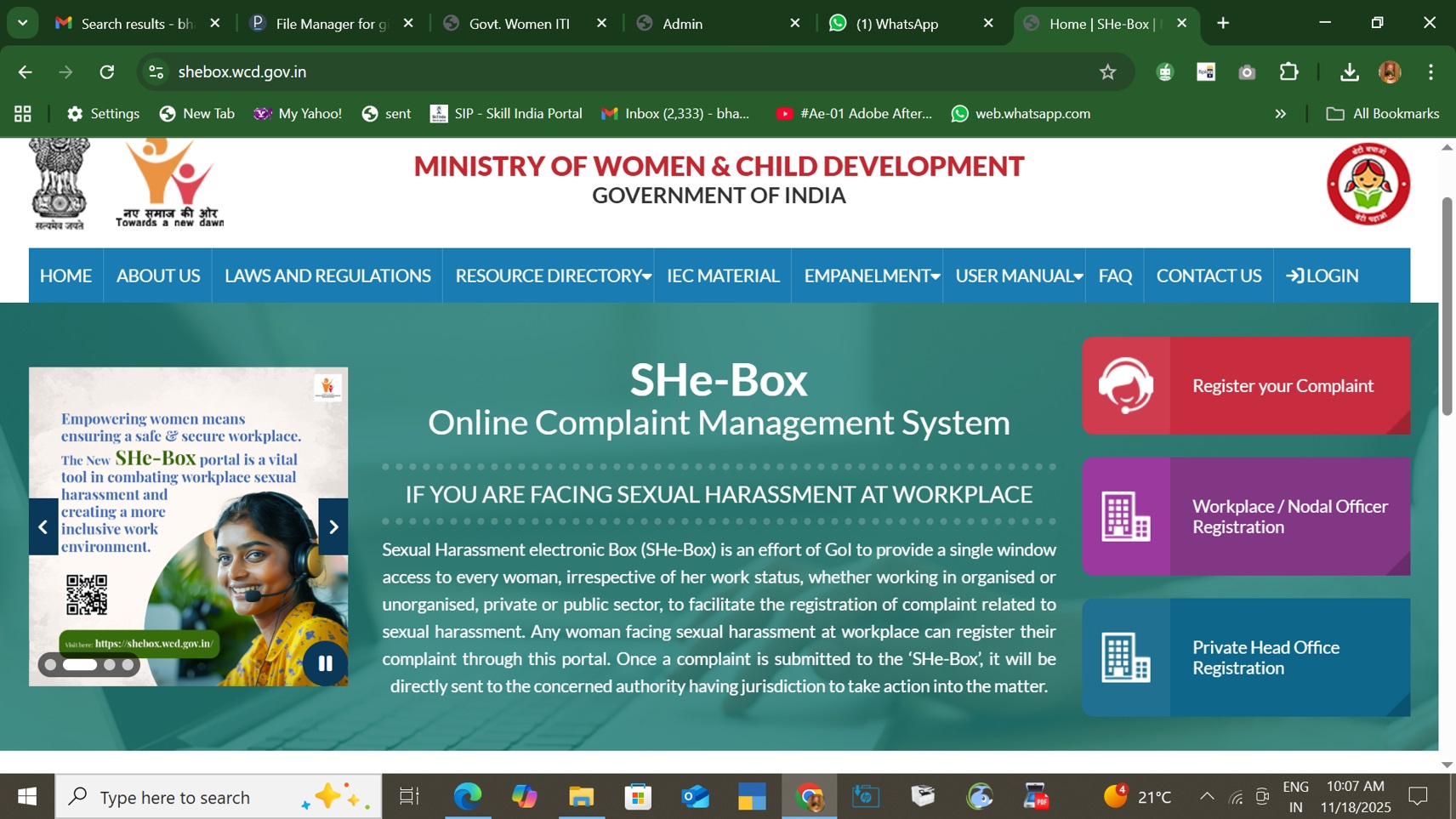The image size is (1456, 819).
Task: Expand the User Manual dropdown
Action: pyautogui.click(x=1018, y=276)
